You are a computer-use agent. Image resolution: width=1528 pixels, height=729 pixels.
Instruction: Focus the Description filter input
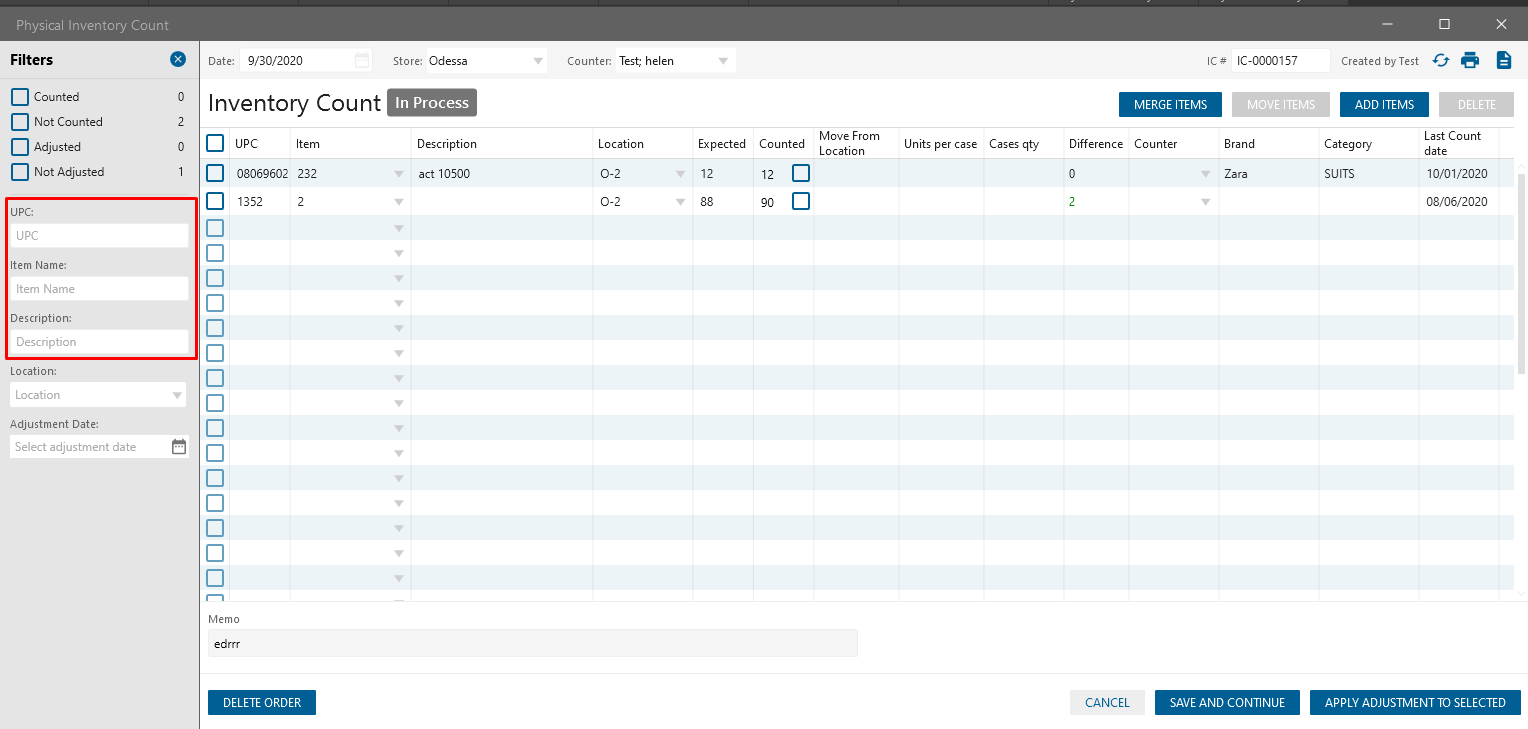[98, 341]
